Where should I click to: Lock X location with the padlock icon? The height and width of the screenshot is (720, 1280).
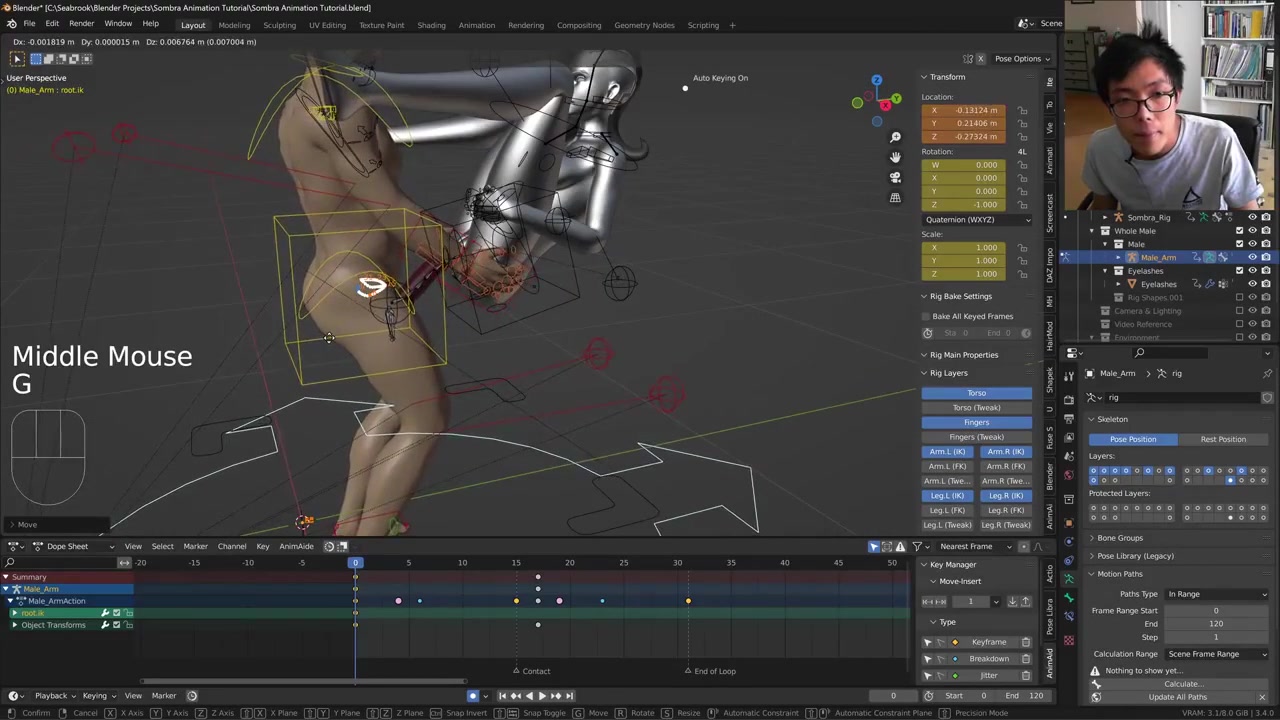coord(1022,110)
